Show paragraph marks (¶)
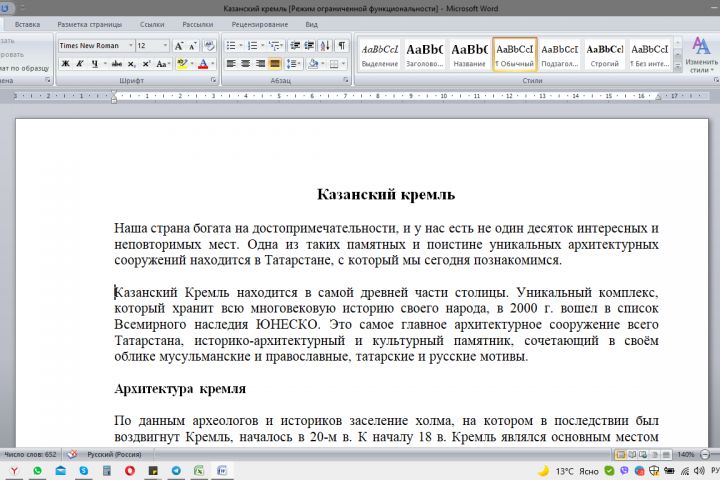The height and width of the screenshot is (480, 720). [341, 45]
